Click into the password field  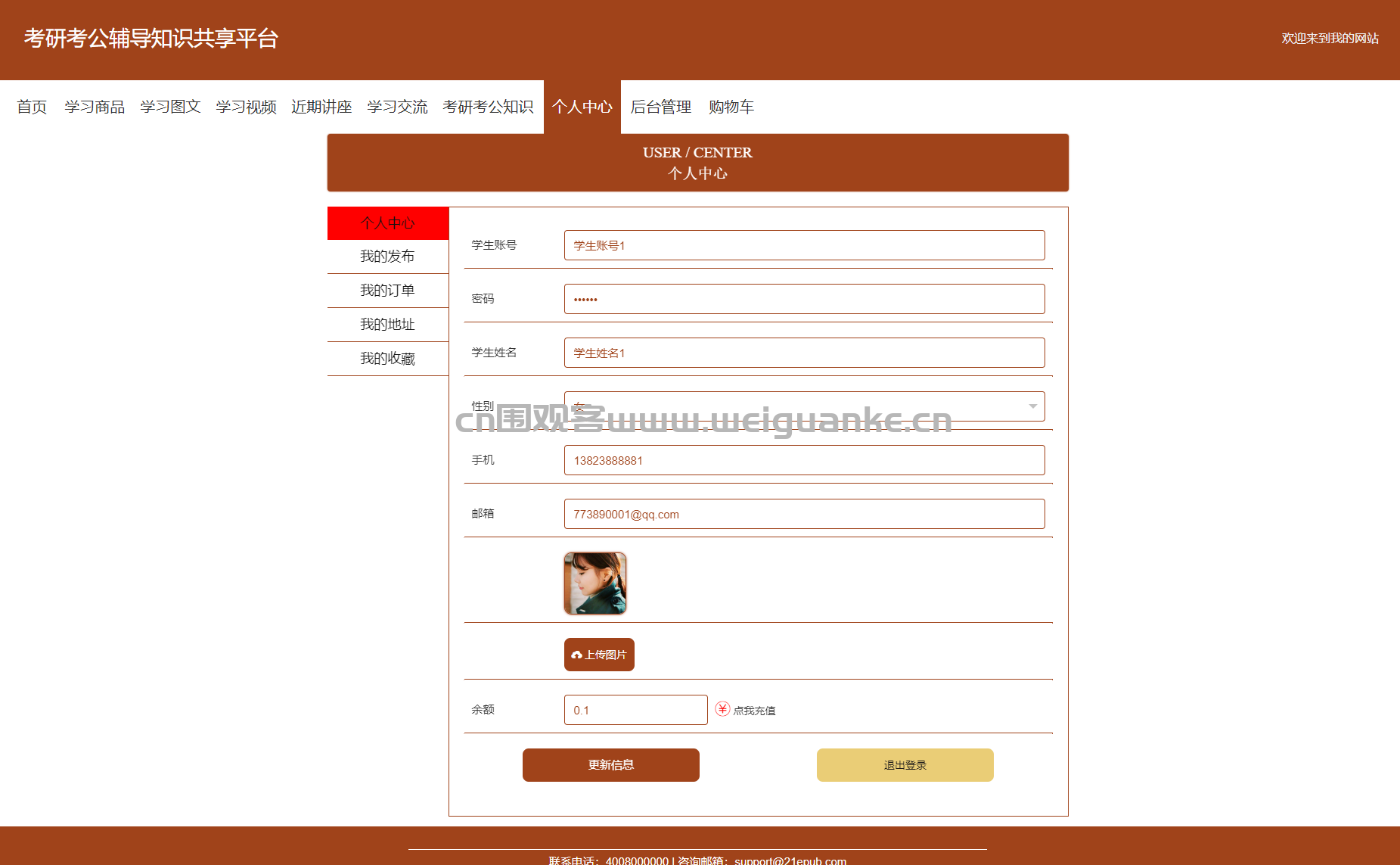pyautogui.click(x=804, y=299)
